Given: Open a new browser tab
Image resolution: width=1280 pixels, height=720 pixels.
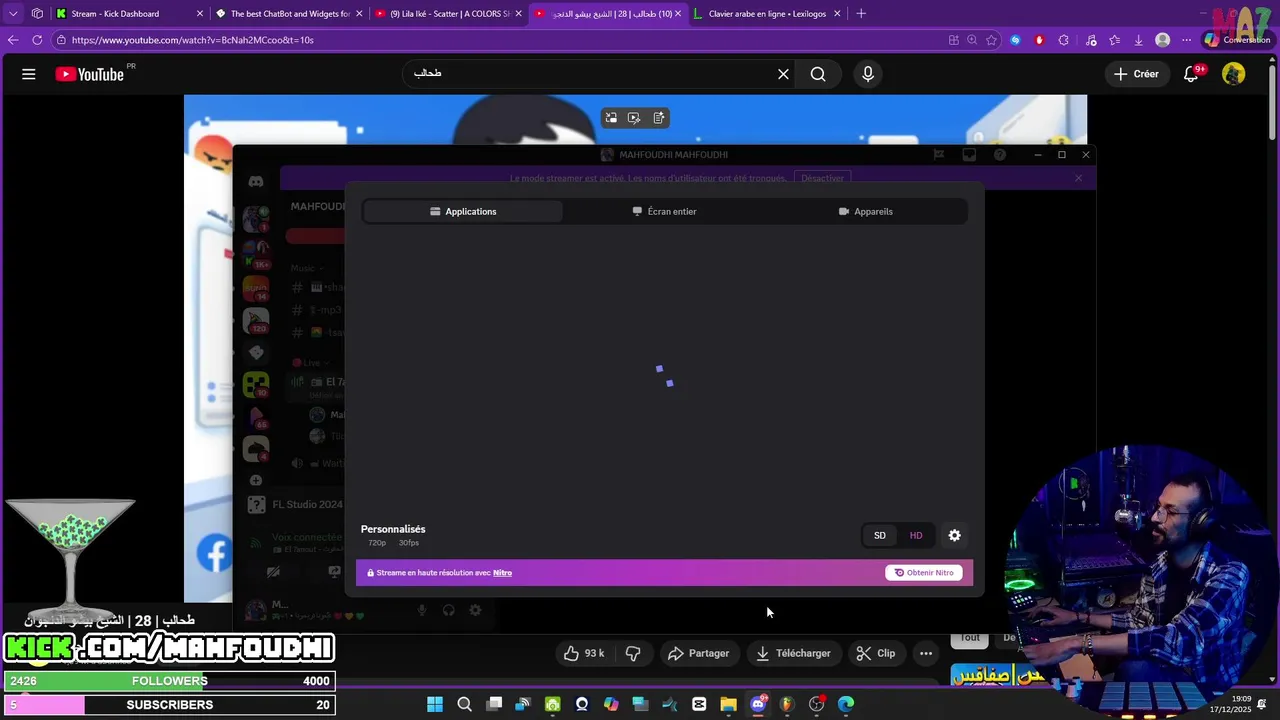Looking at the screenshot, I should tap(861, 14).
